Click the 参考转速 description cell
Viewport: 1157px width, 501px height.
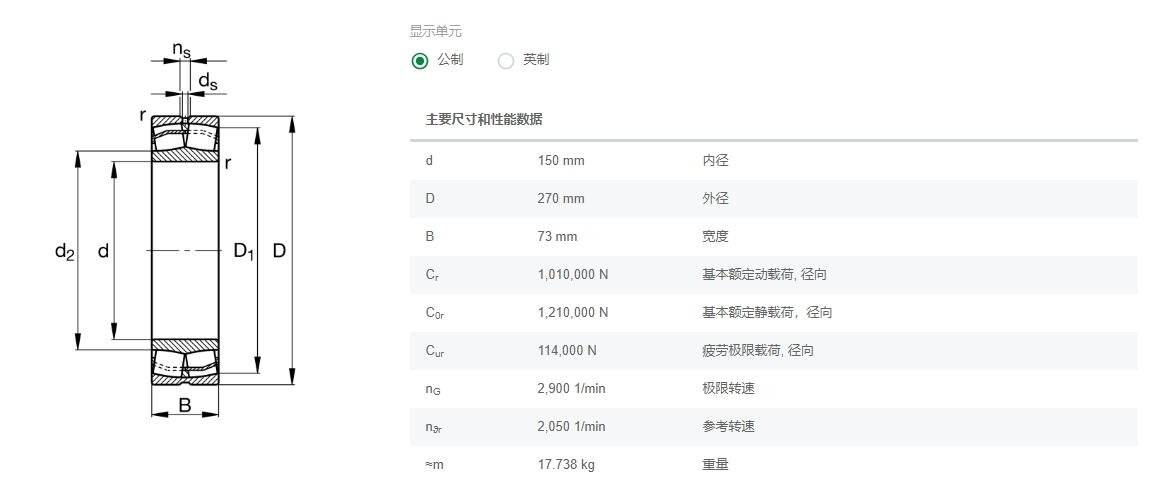[728, 426]
